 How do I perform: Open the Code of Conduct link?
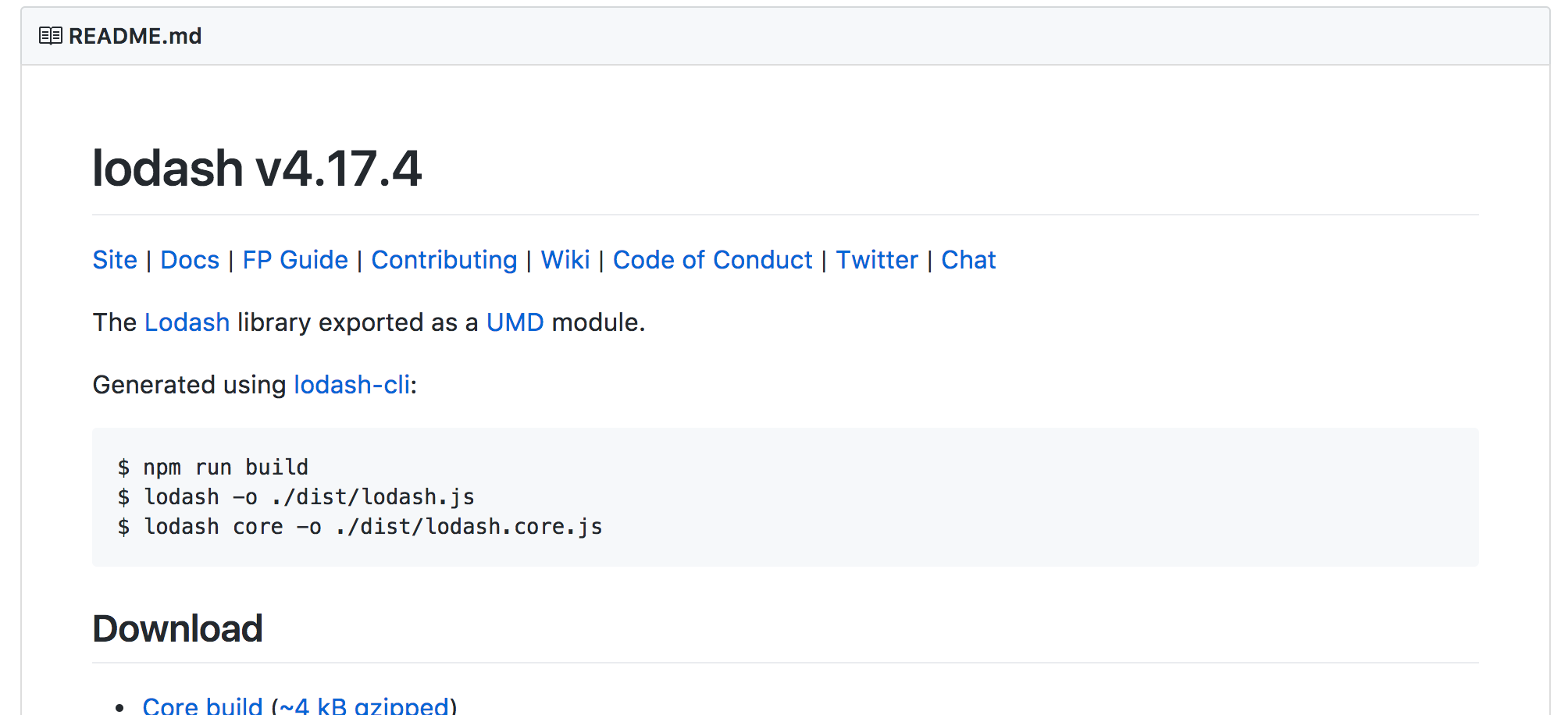pyautogui.click(x=713, y=260)
